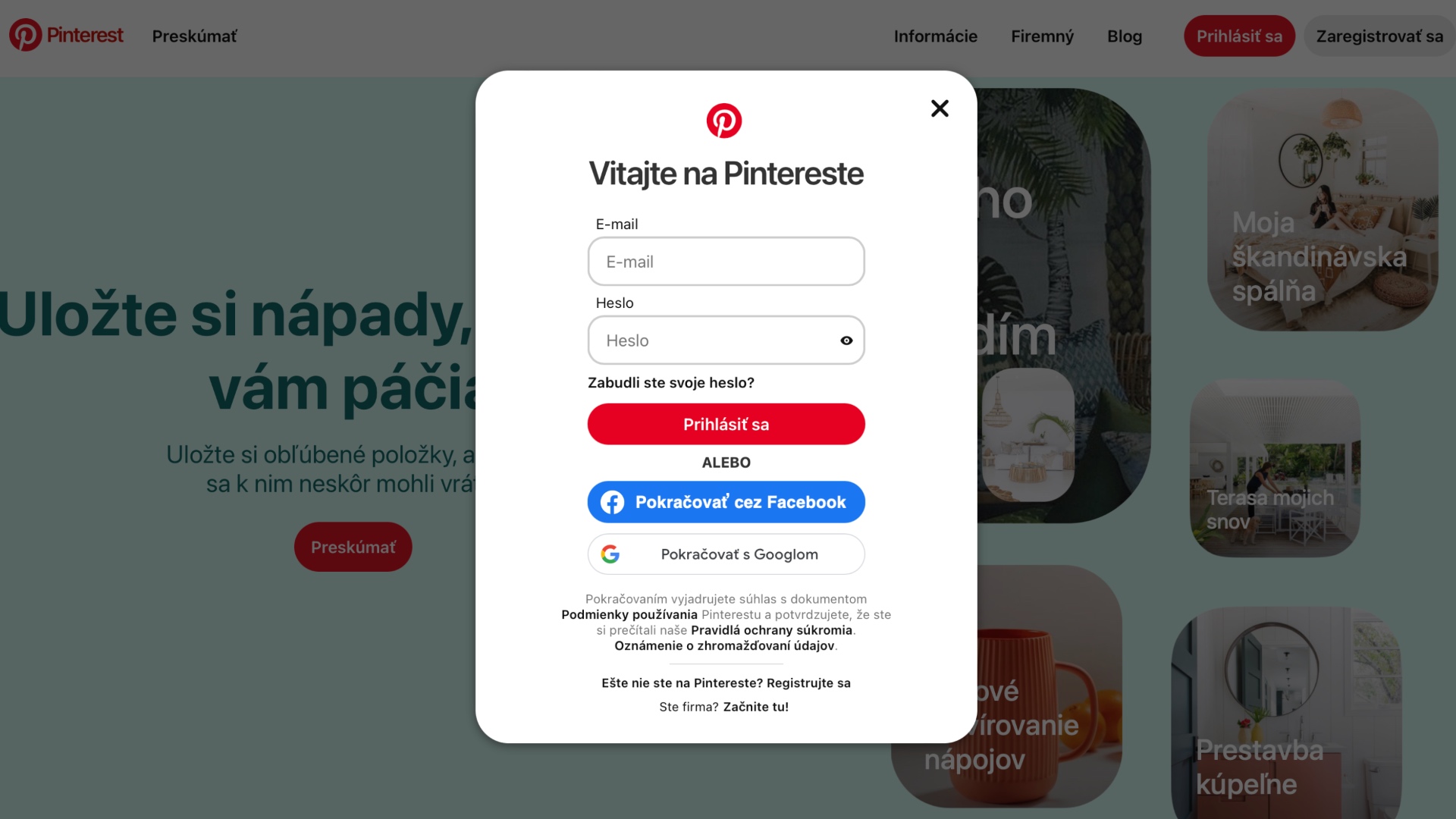This screenshot has height=819, width=1456.
Task: Click Zabudli ste svoje heslo? link
Action: [x=671, y=382]
